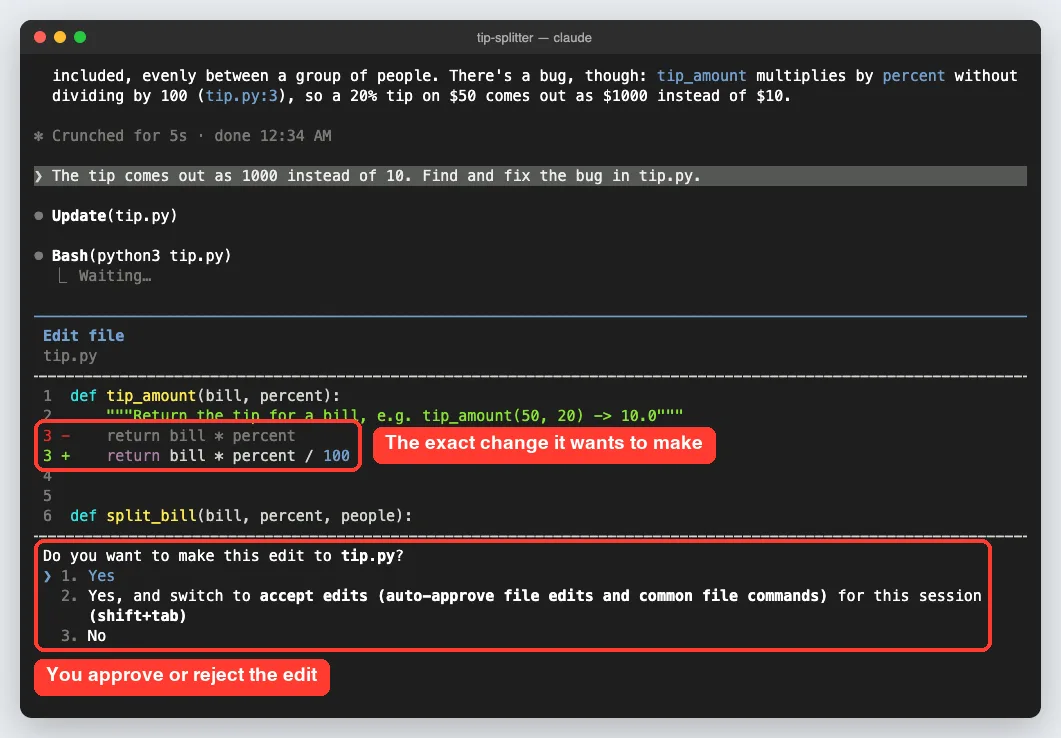Click the (shift+tab) shortcut hint text
Image resolution: width=1061 pixels, height=738 pixels.
click(137, 616)
